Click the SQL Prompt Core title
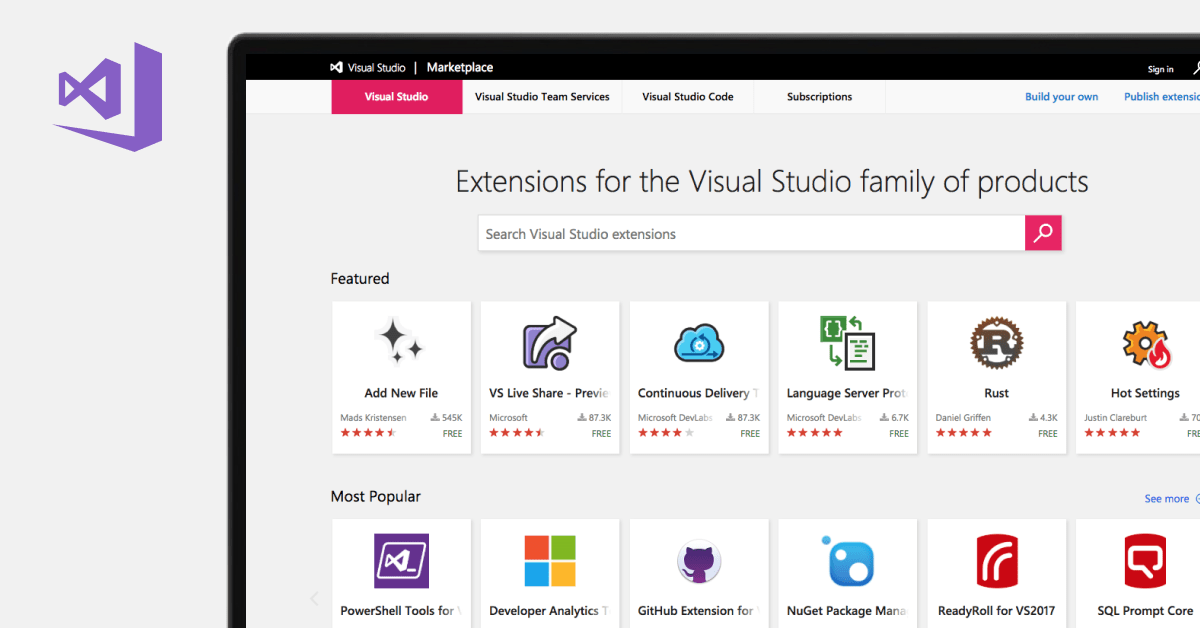 pyautogui.click(x=1145, y=610)
